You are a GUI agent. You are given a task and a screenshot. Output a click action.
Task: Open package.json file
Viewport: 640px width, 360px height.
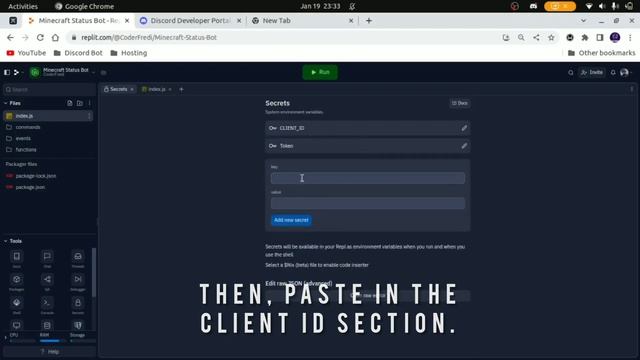point(30,187)
